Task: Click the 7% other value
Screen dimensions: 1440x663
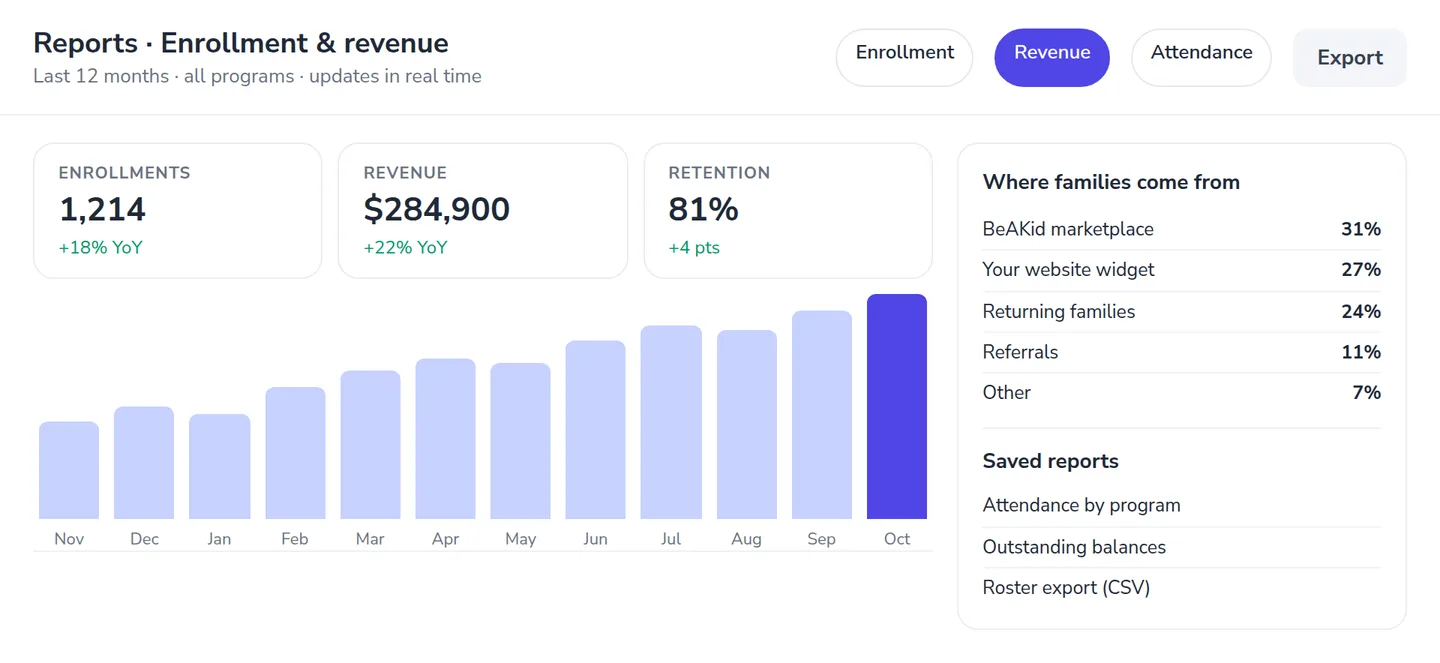Action: click(x=1366, y=393)
